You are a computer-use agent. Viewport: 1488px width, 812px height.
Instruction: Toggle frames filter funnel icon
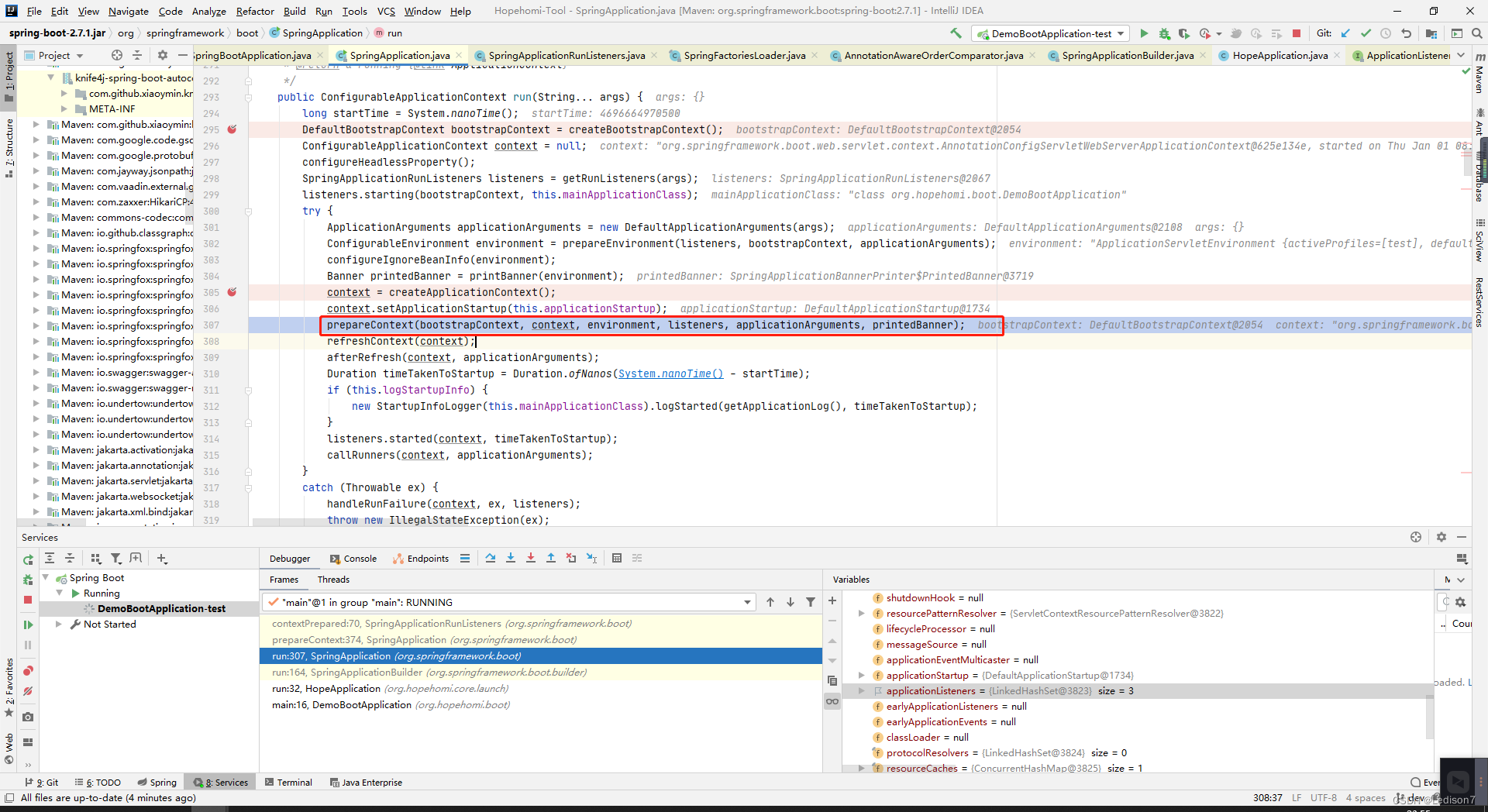(x=811, y=602)
